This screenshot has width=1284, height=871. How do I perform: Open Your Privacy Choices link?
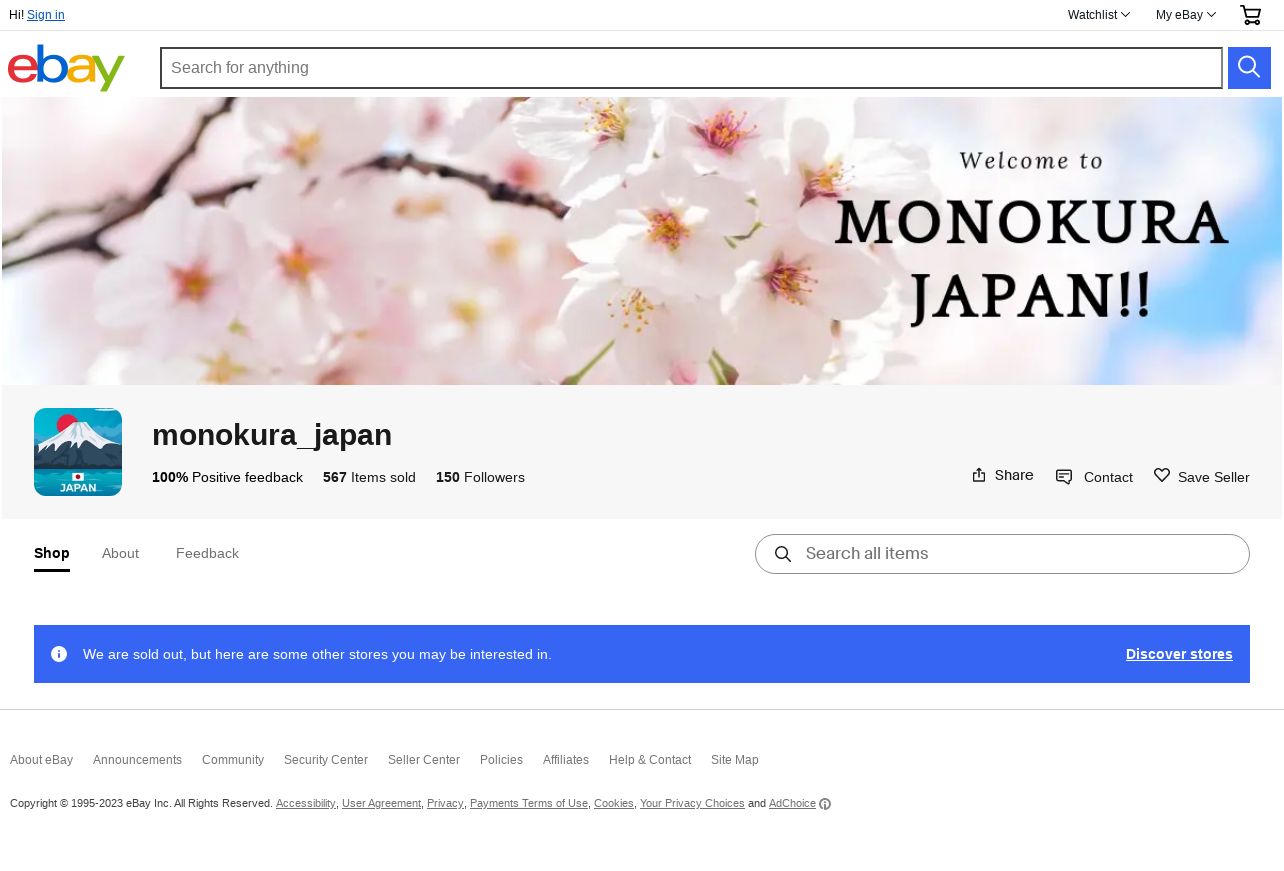click(x=692, y=803)
